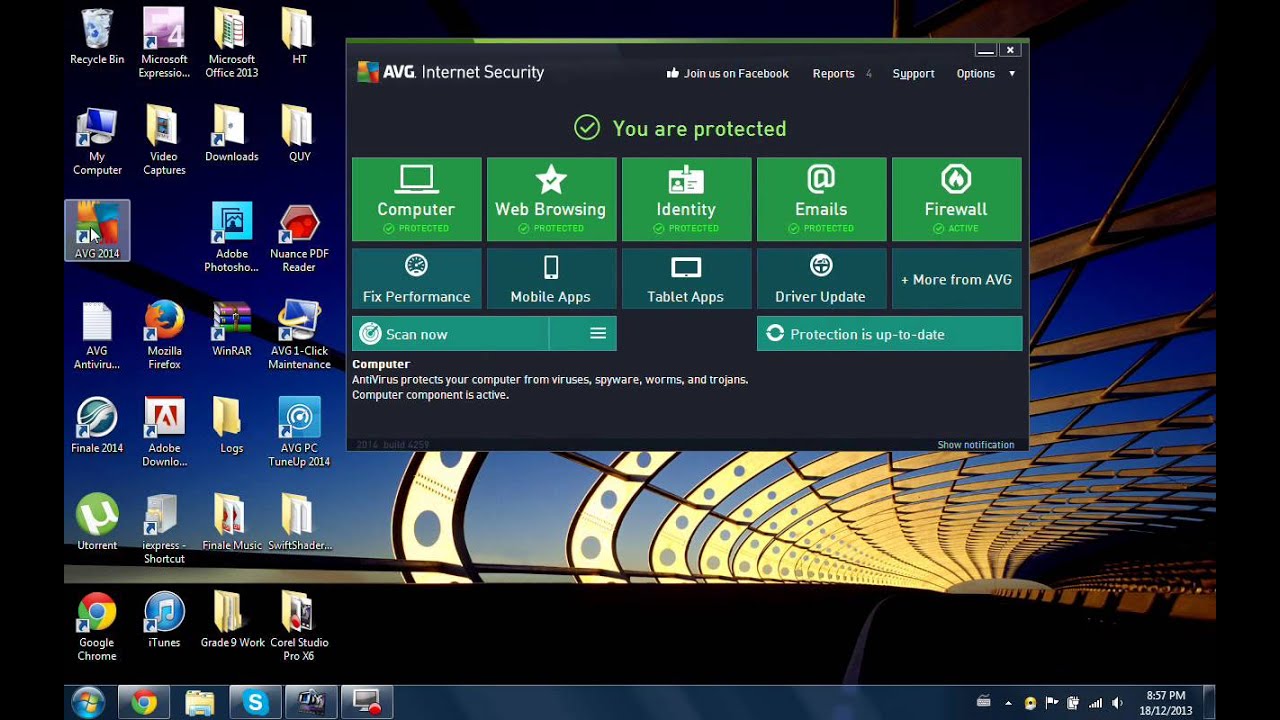1280x720 pixels.
Task: Select the My Computer desktop icon
Action: point(97,141)
